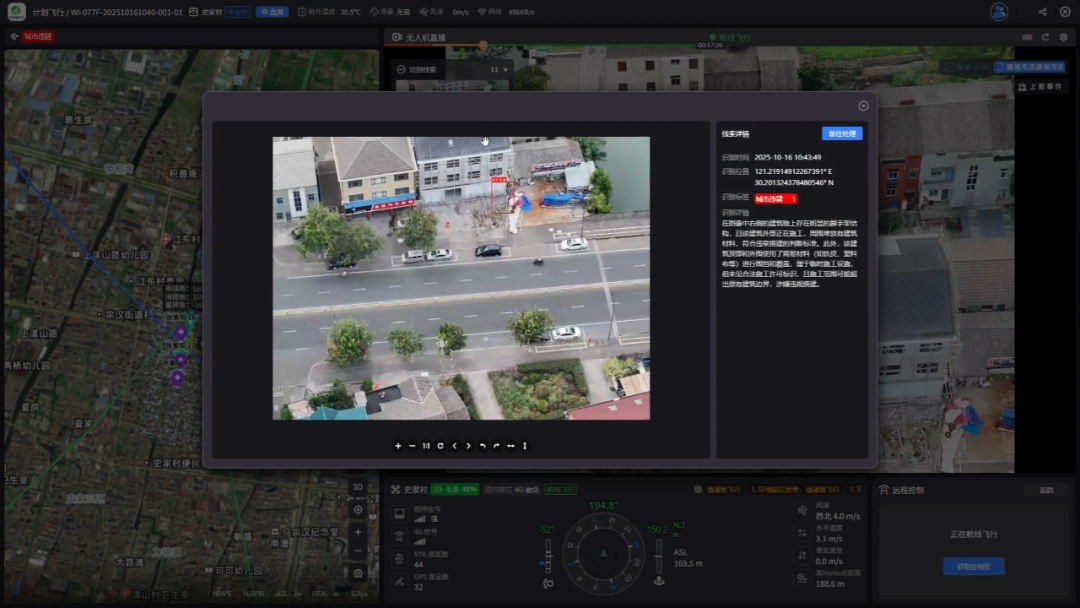1080x608 pixels.
Task: Rotate the image counterclockwise
Action: click(x=482, y=446)
